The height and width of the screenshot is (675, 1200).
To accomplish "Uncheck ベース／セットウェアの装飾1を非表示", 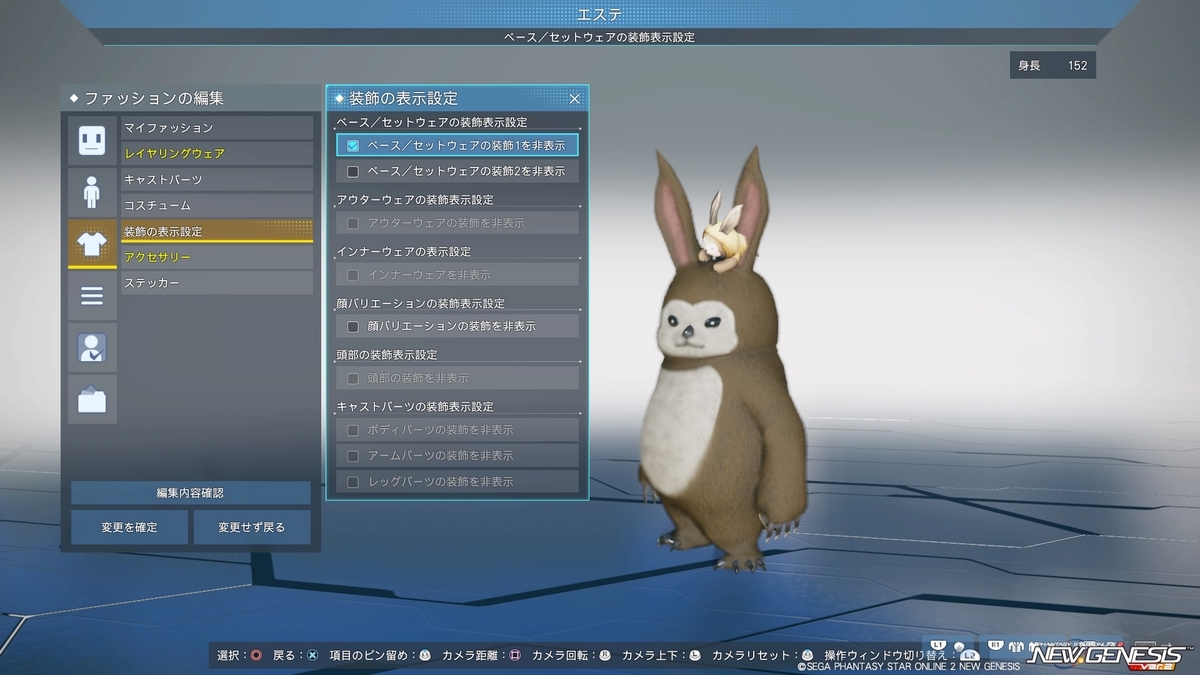I will click(x=353, y=146).
